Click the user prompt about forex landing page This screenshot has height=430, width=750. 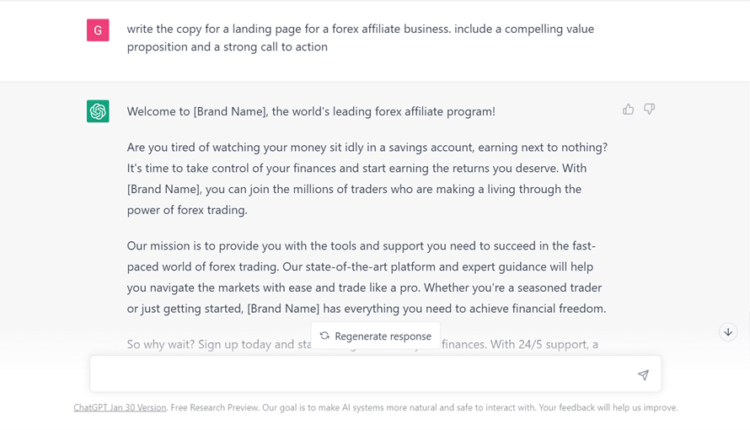pyautogui.click(x=360, y=37)
